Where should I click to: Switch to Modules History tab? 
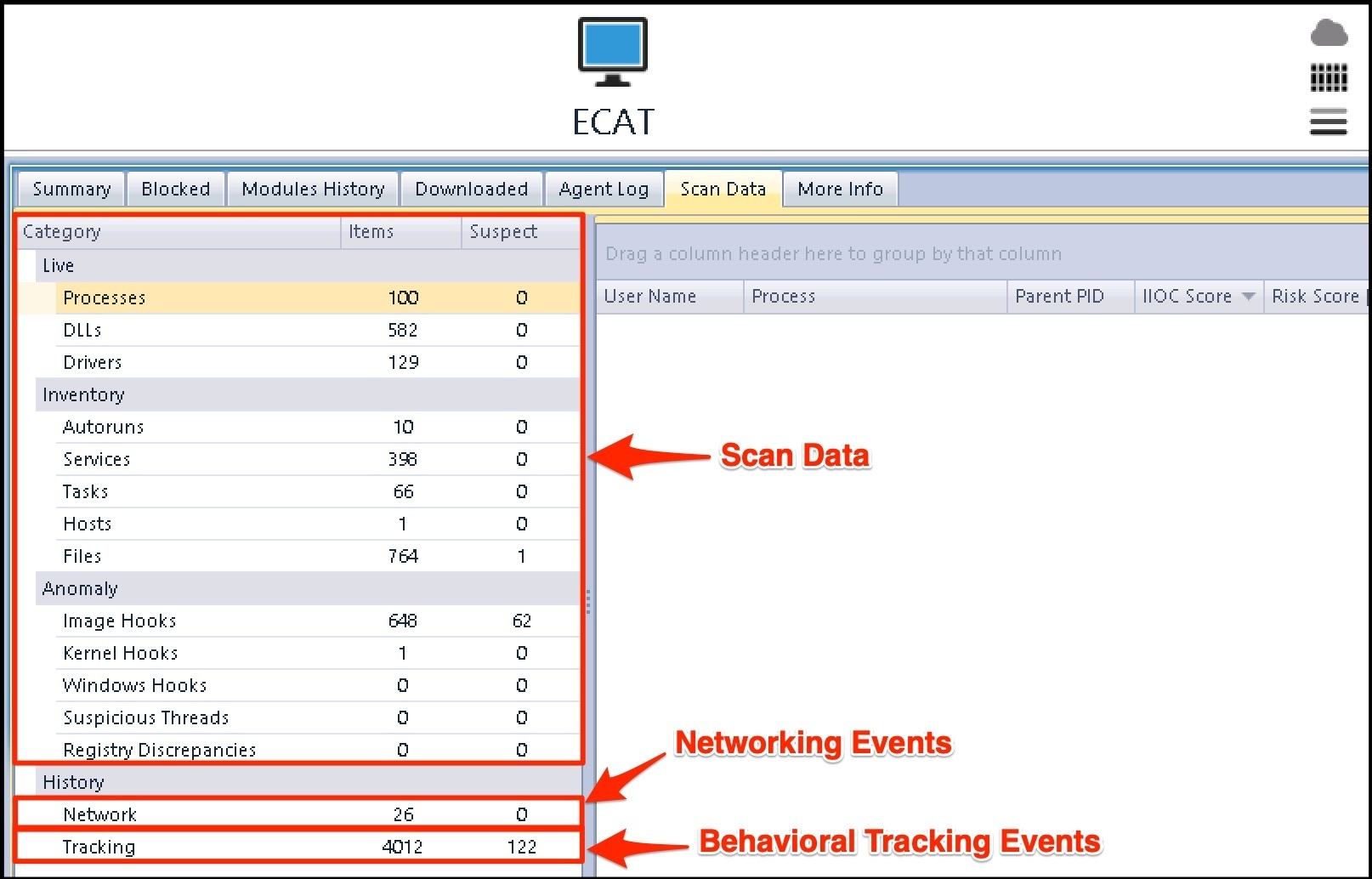(313, 189)
